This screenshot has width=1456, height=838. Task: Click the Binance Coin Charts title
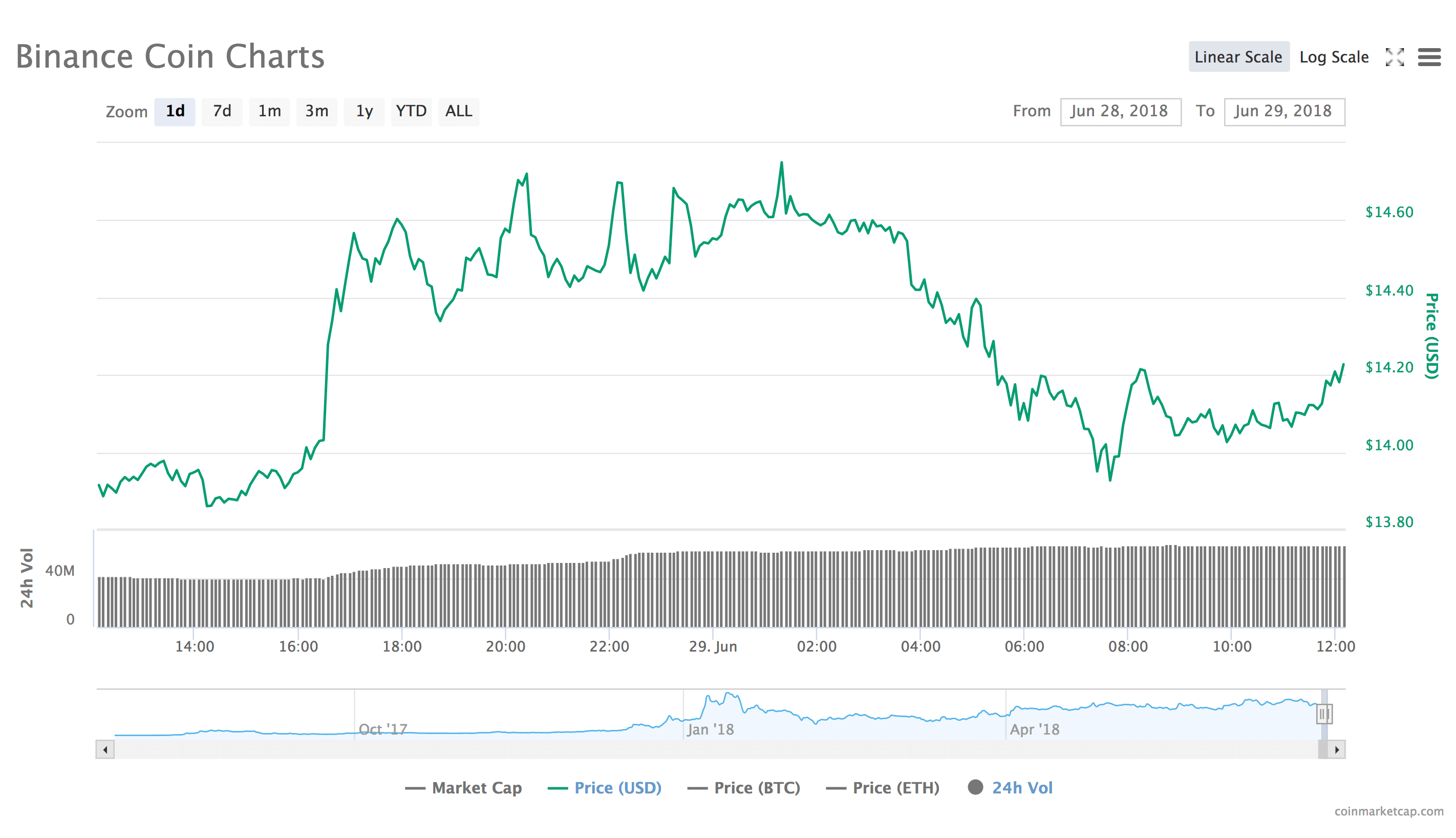click(170, 56)
